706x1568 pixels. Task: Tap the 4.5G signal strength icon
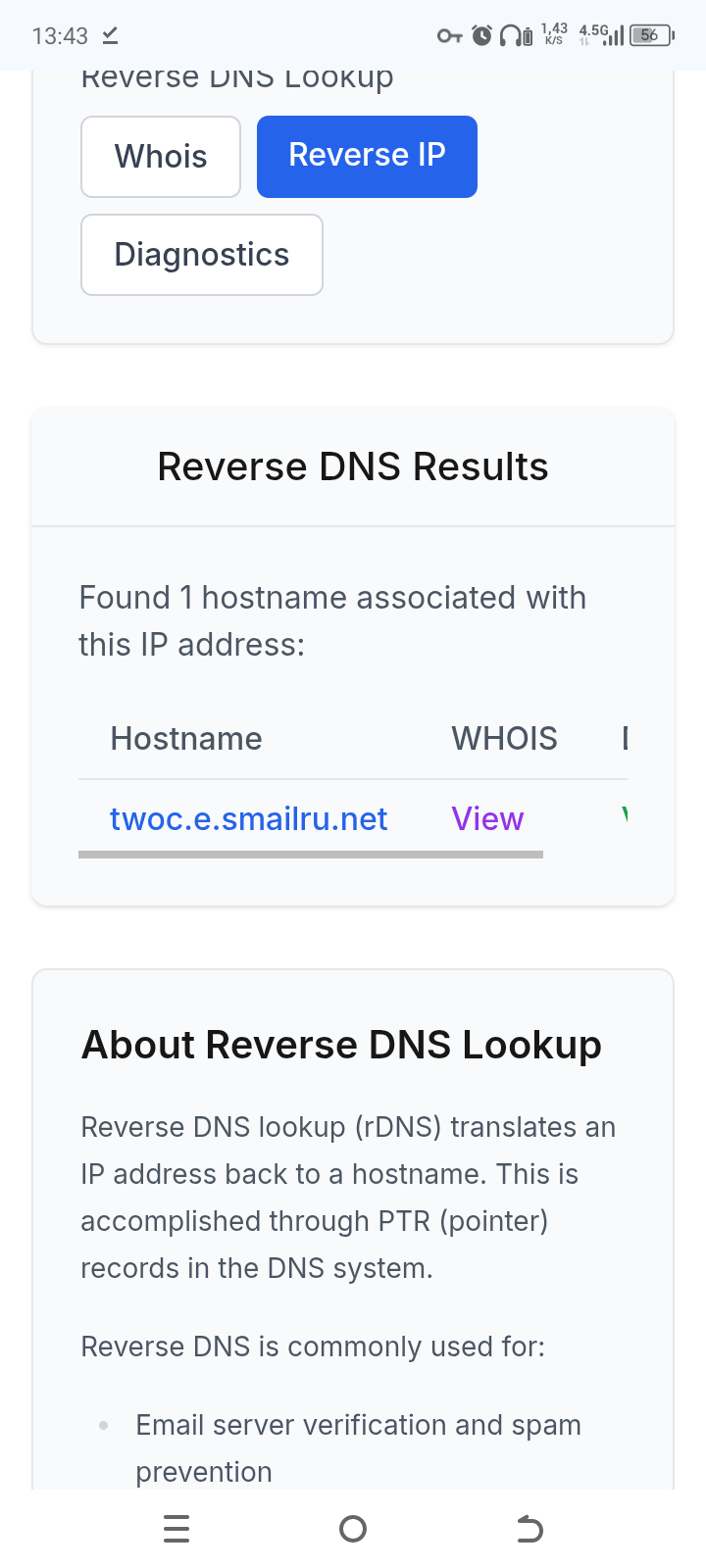point(601,35)
